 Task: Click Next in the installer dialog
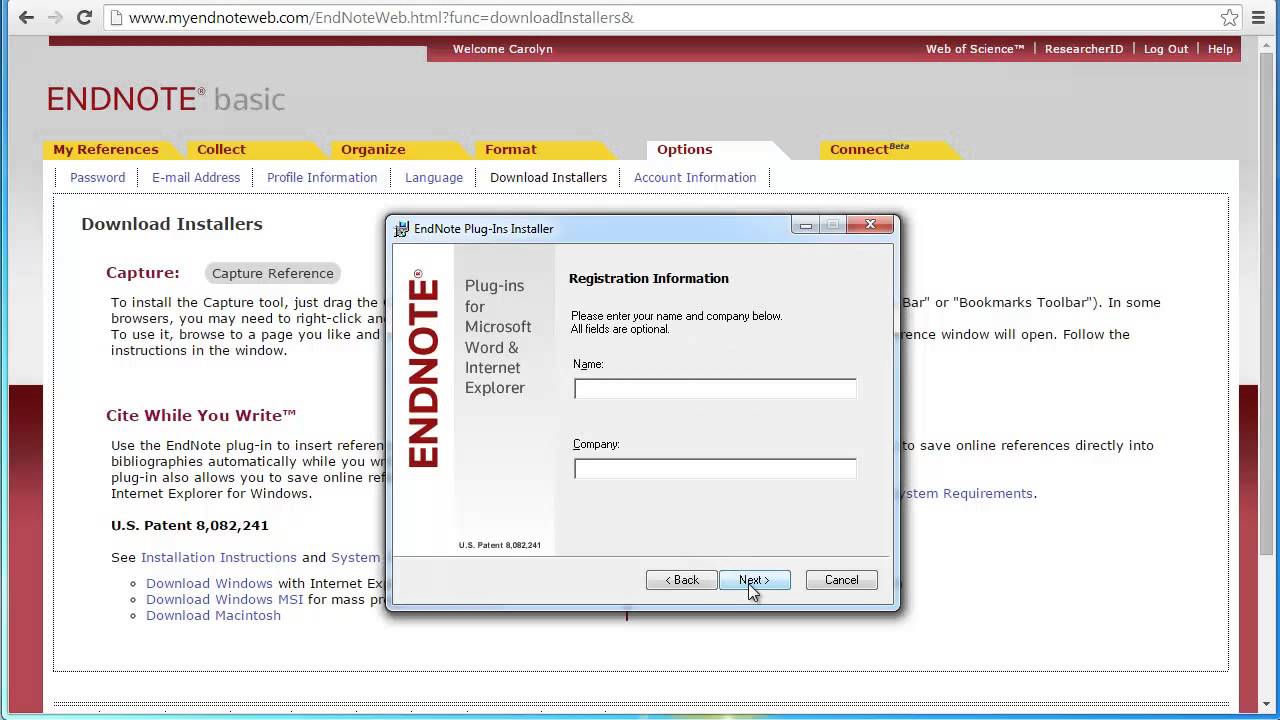click(x=754, y=580)
